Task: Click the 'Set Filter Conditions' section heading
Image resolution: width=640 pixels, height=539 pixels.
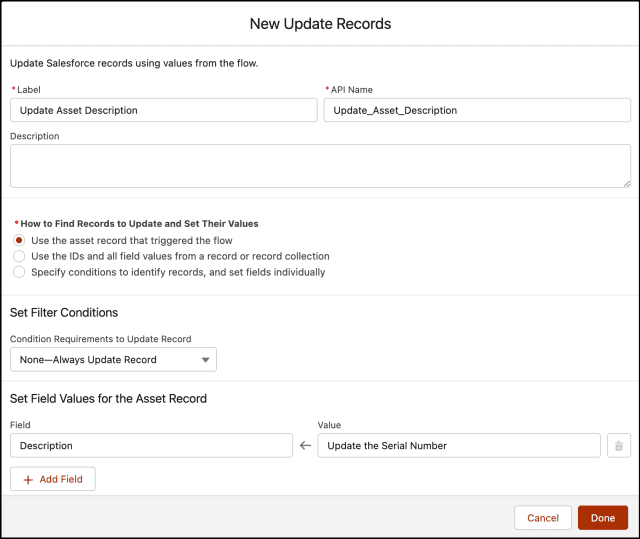Action: click(x=64, y=313)
